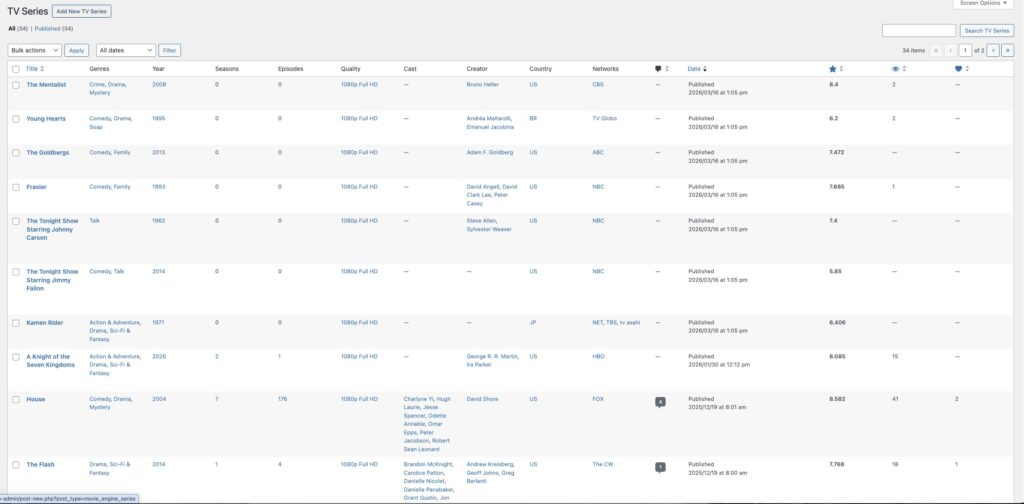Viewport: 1024px width, 504px height.
Task: Sort by the comments bubble column icon
Action: click(x=658, y=69)
